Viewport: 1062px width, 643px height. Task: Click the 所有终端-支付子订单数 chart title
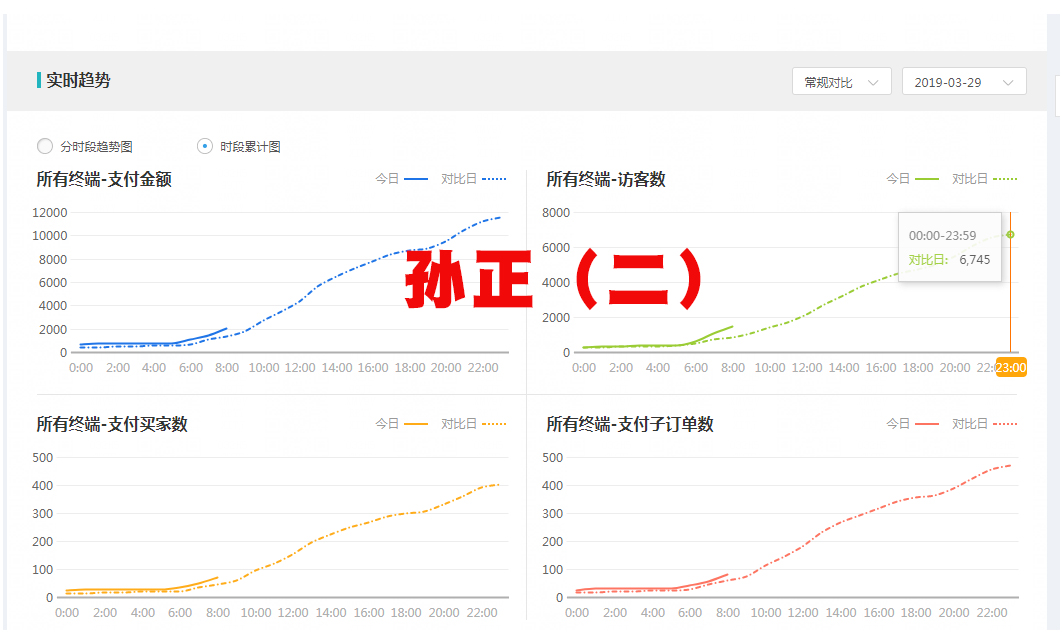click(x=630, y=425)
